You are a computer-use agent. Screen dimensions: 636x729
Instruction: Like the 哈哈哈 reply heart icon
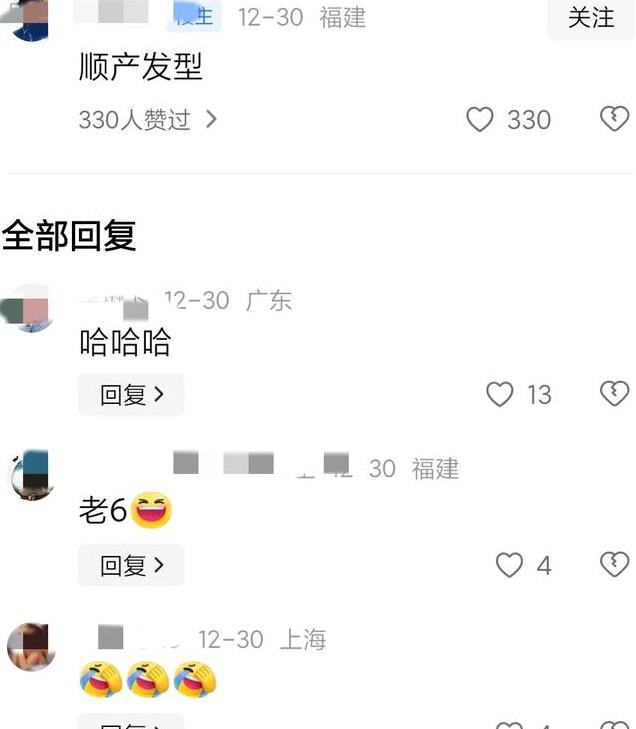tap(499, 394)
